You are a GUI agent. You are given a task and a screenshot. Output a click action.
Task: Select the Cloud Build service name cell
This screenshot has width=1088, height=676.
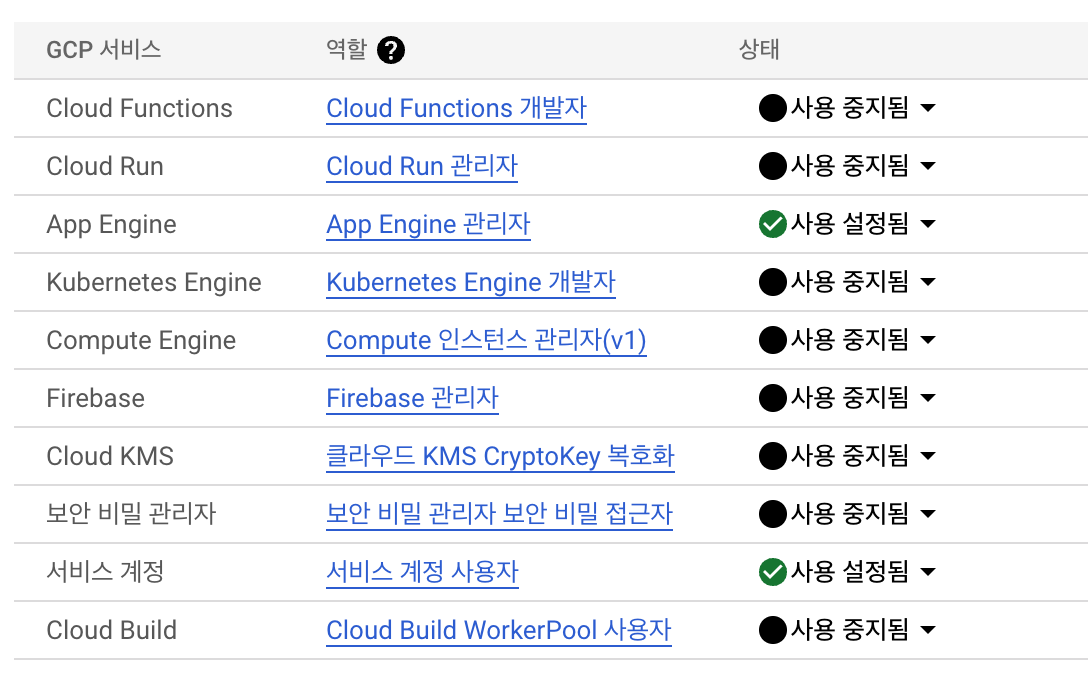(x=112, y=630)
